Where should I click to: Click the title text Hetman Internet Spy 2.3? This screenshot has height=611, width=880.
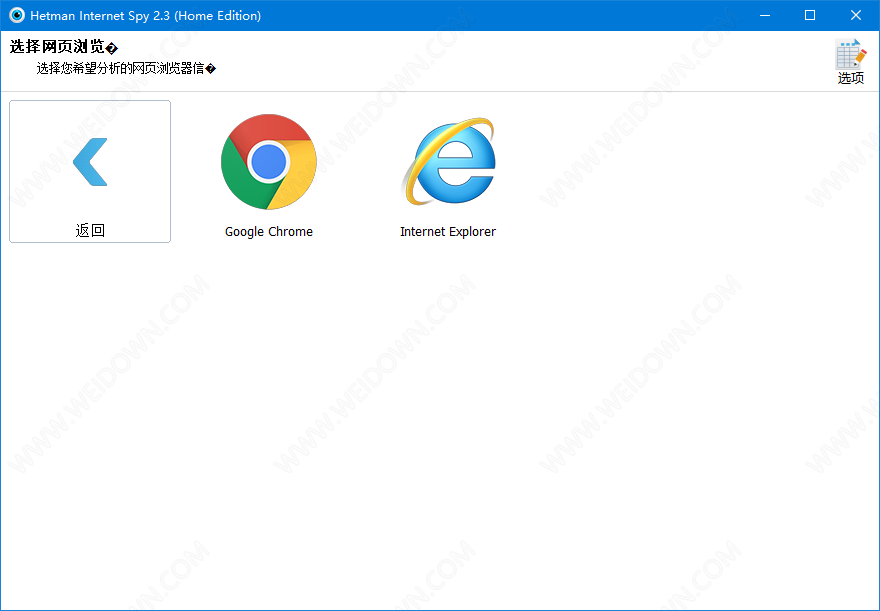click(100, 16)
